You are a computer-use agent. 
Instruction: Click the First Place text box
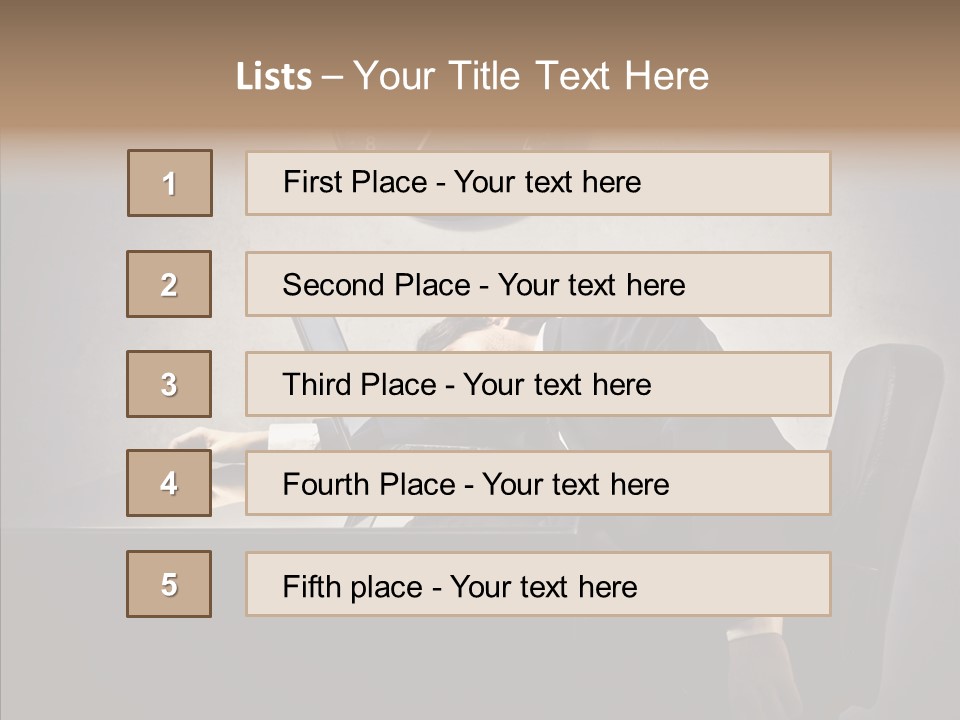click(x=538, y=183)
